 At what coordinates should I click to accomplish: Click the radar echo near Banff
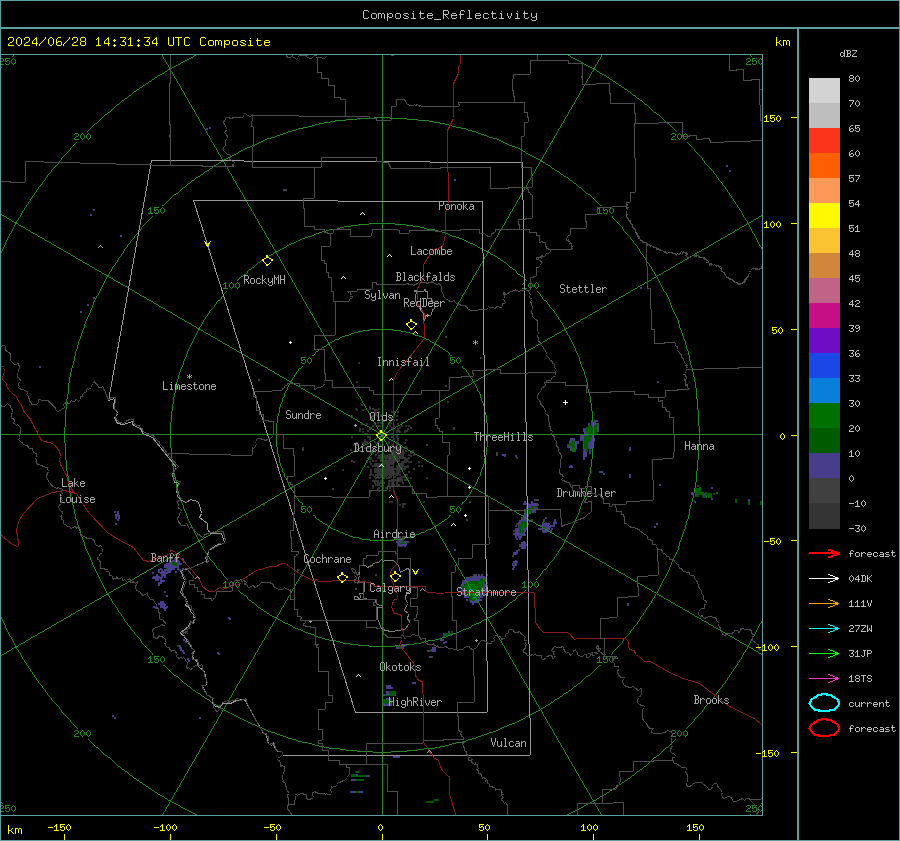(166, 569)
